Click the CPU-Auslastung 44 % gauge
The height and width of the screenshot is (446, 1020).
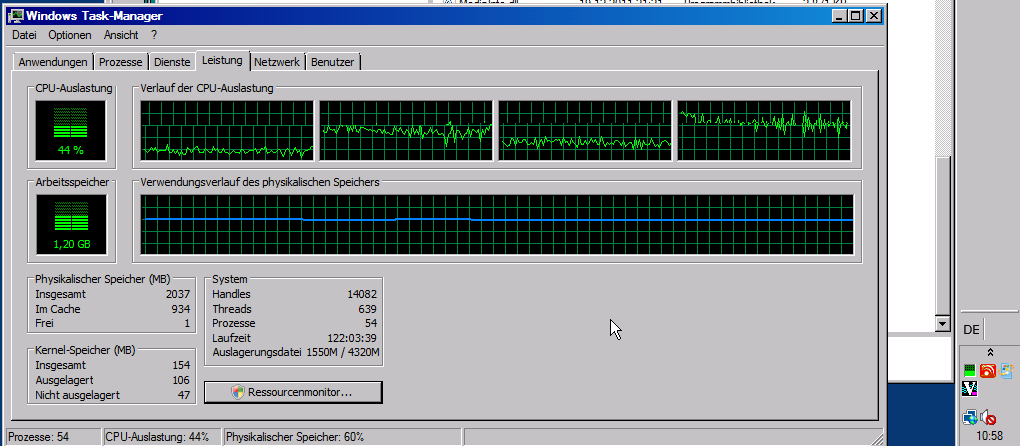click(x=70, y=129)
